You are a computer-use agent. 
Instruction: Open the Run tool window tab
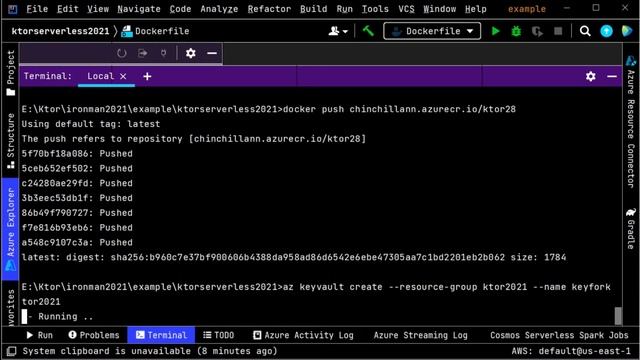[x=40, y=335]
